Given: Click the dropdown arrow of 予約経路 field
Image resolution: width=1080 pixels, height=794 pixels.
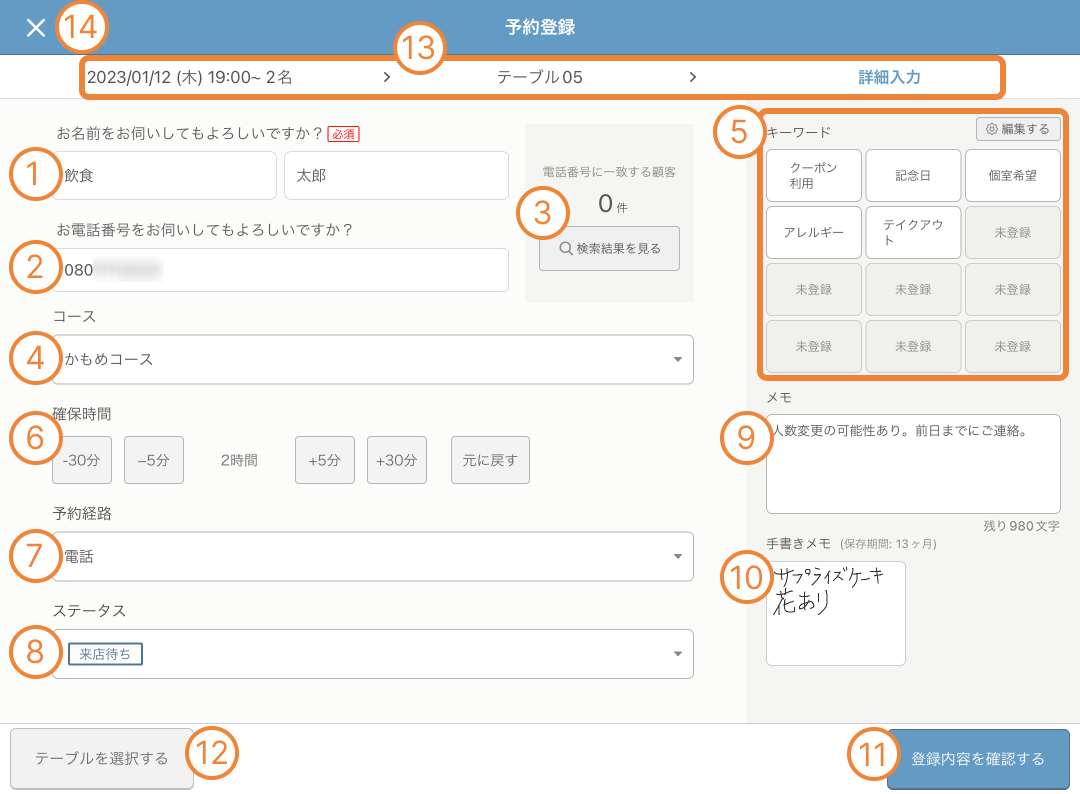Looking at the screenshot, I should (678, 558).
